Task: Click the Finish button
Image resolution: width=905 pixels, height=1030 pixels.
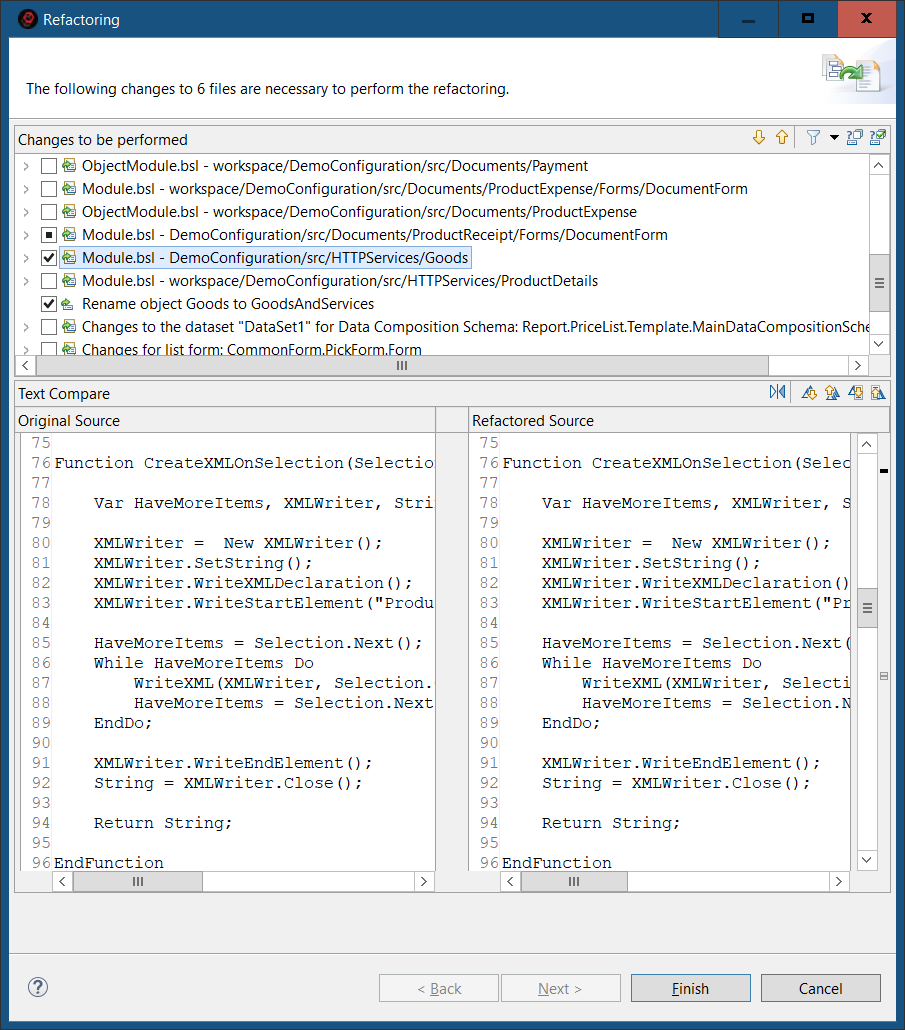Action: (x=690, y=988)
